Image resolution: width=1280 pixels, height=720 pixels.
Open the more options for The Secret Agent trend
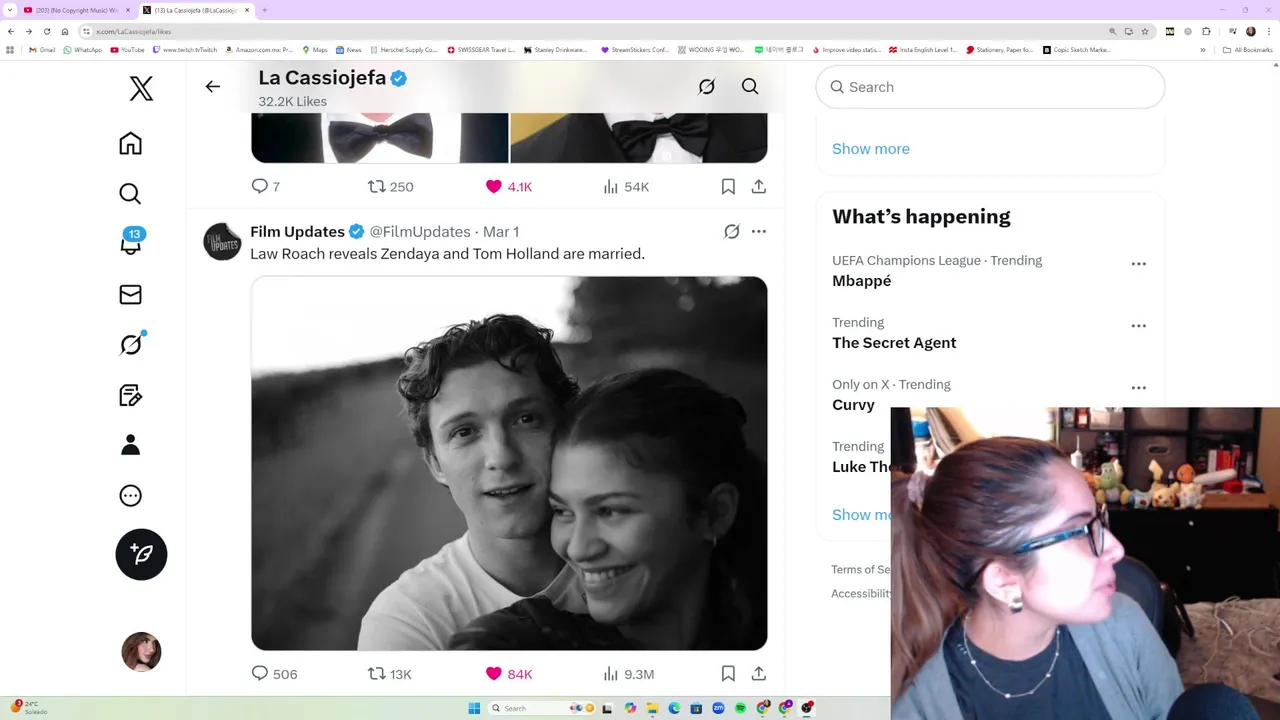1138,326
